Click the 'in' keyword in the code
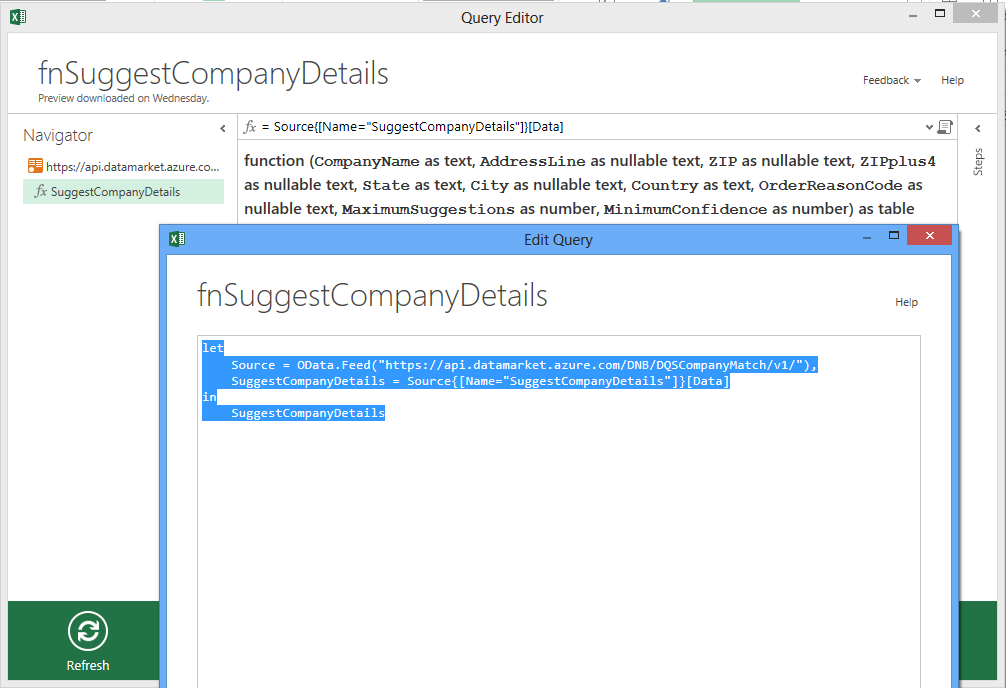Screen dimensions: 1006x688 pyautogui.click(x=210, y=397)
